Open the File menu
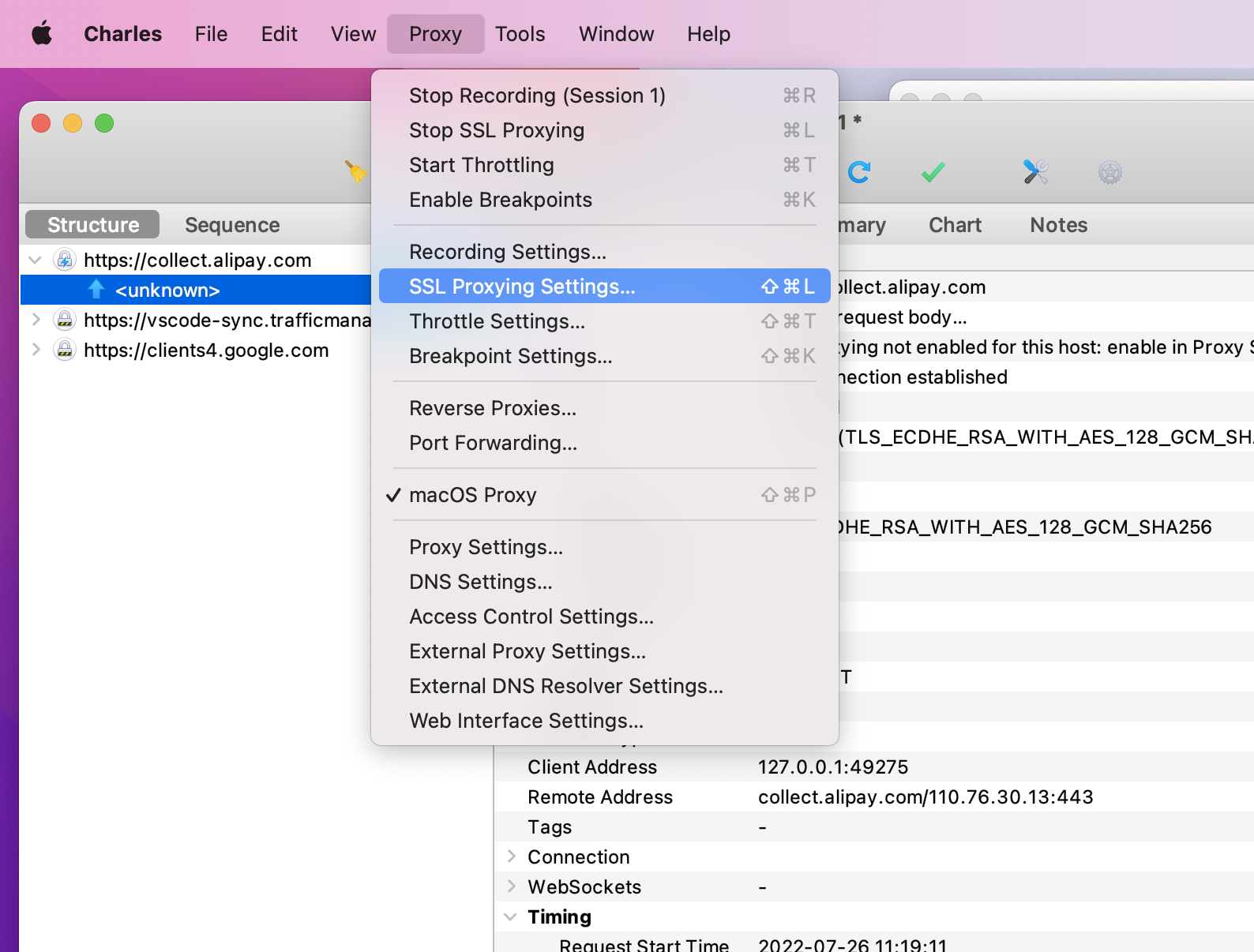 tap(212, 34)
